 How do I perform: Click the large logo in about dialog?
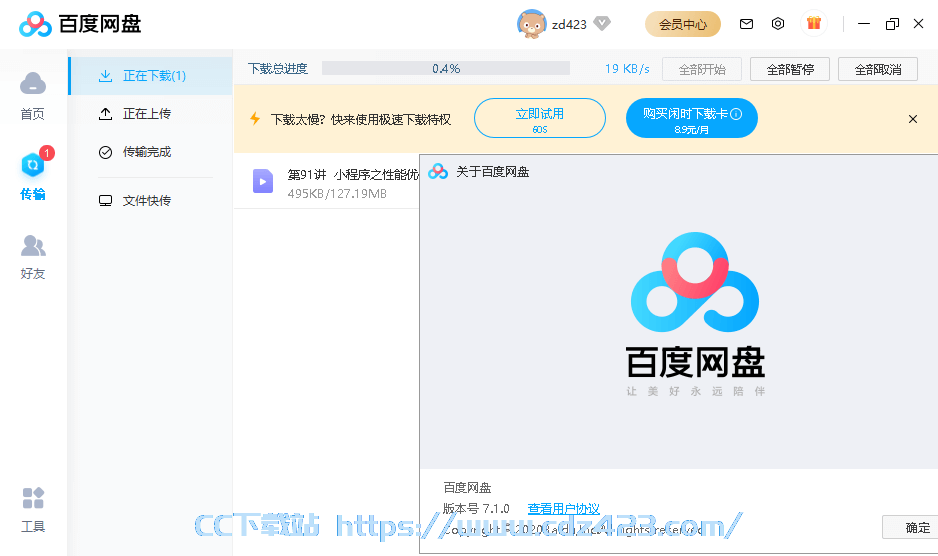point(695,282)
